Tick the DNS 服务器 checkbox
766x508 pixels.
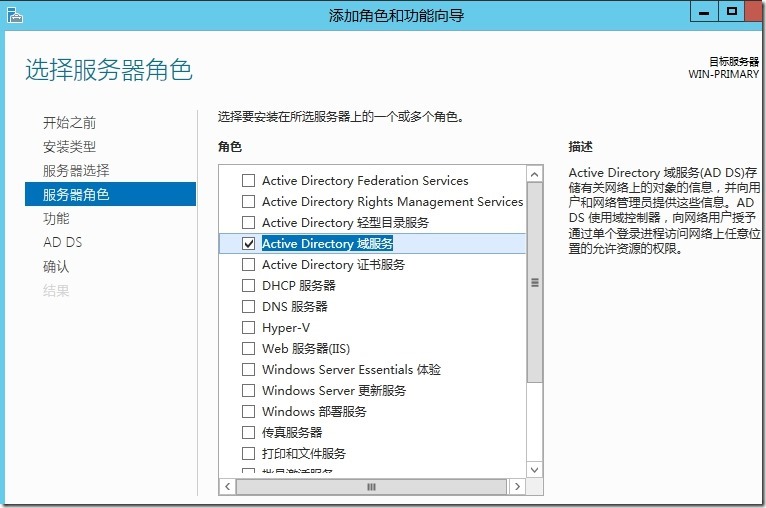point(249,307)
